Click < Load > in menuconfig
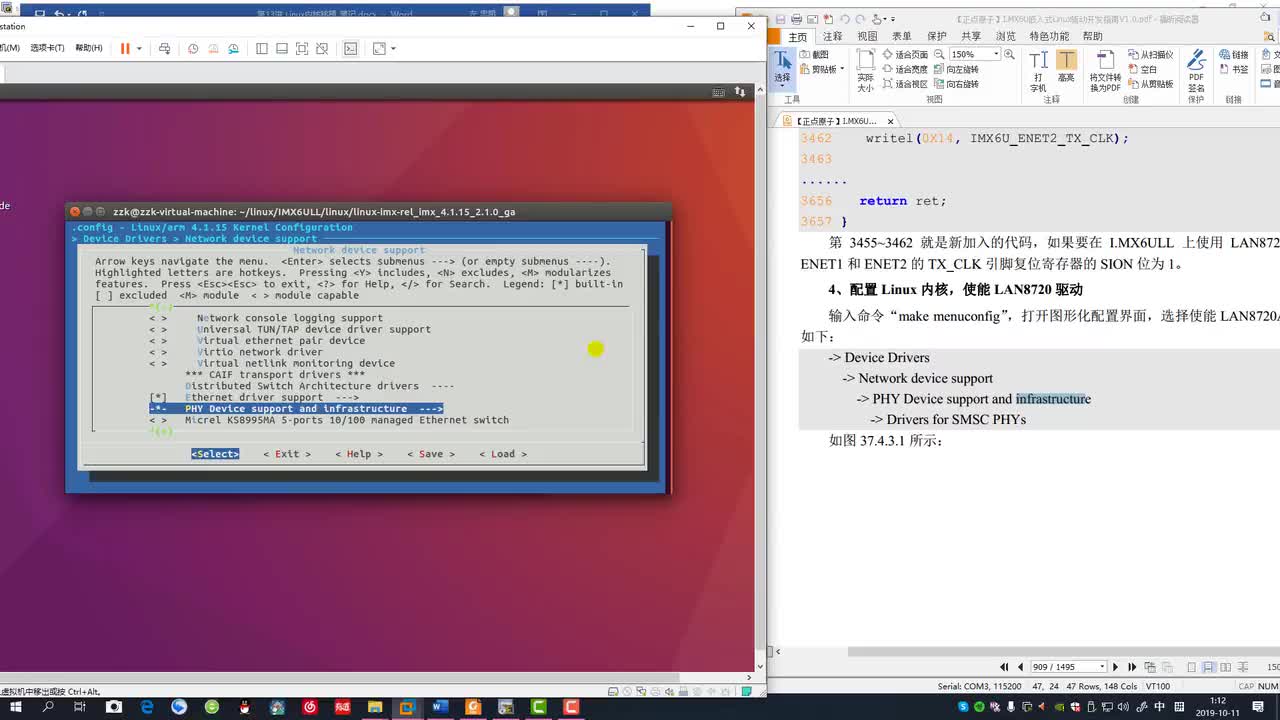The image size is (1280, 720). coord(503,454)
